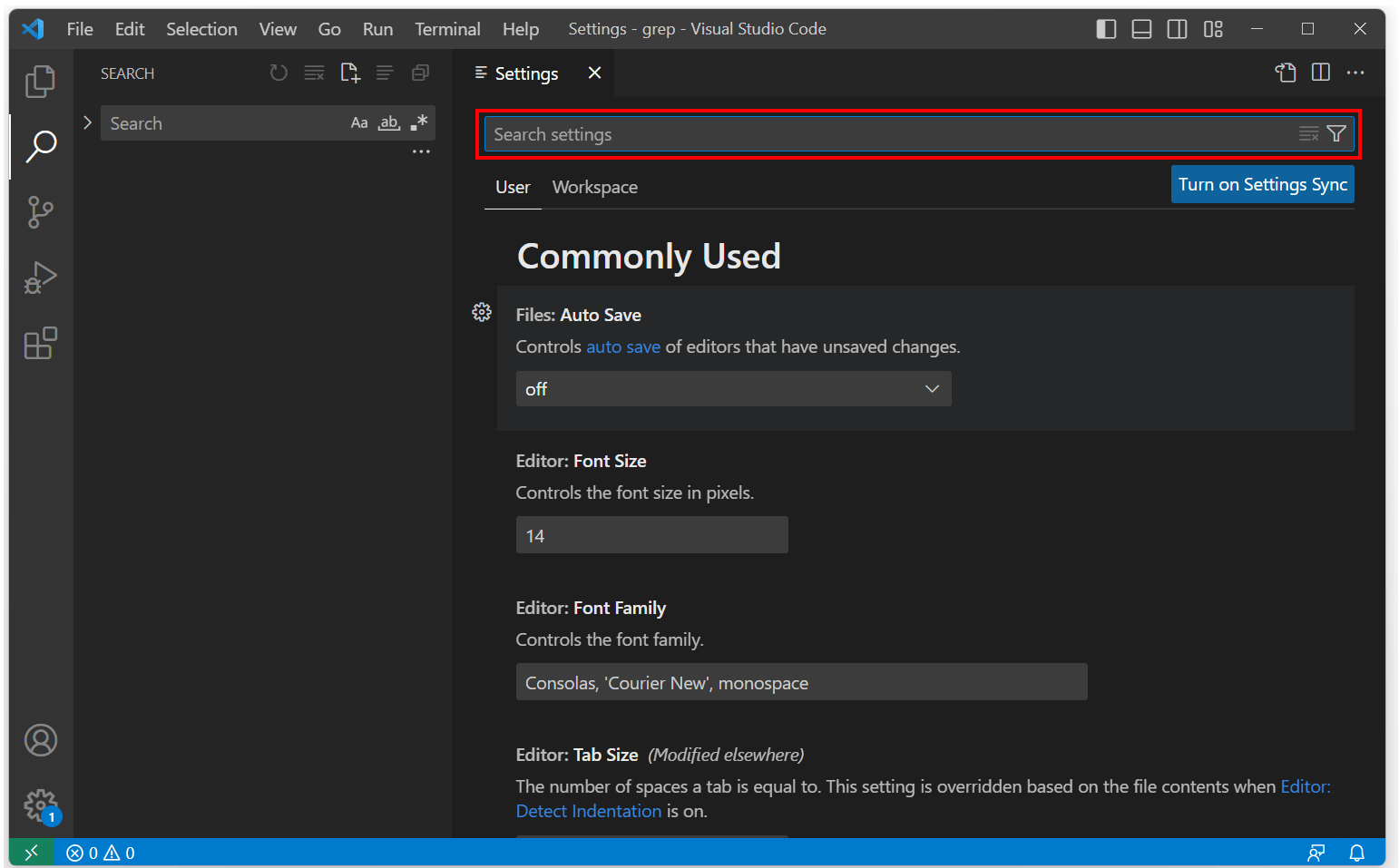The height and width of the screenshot is (868, 1399).
Task: Toggle Match Whole Word search option
Action: tap(388, 122)
